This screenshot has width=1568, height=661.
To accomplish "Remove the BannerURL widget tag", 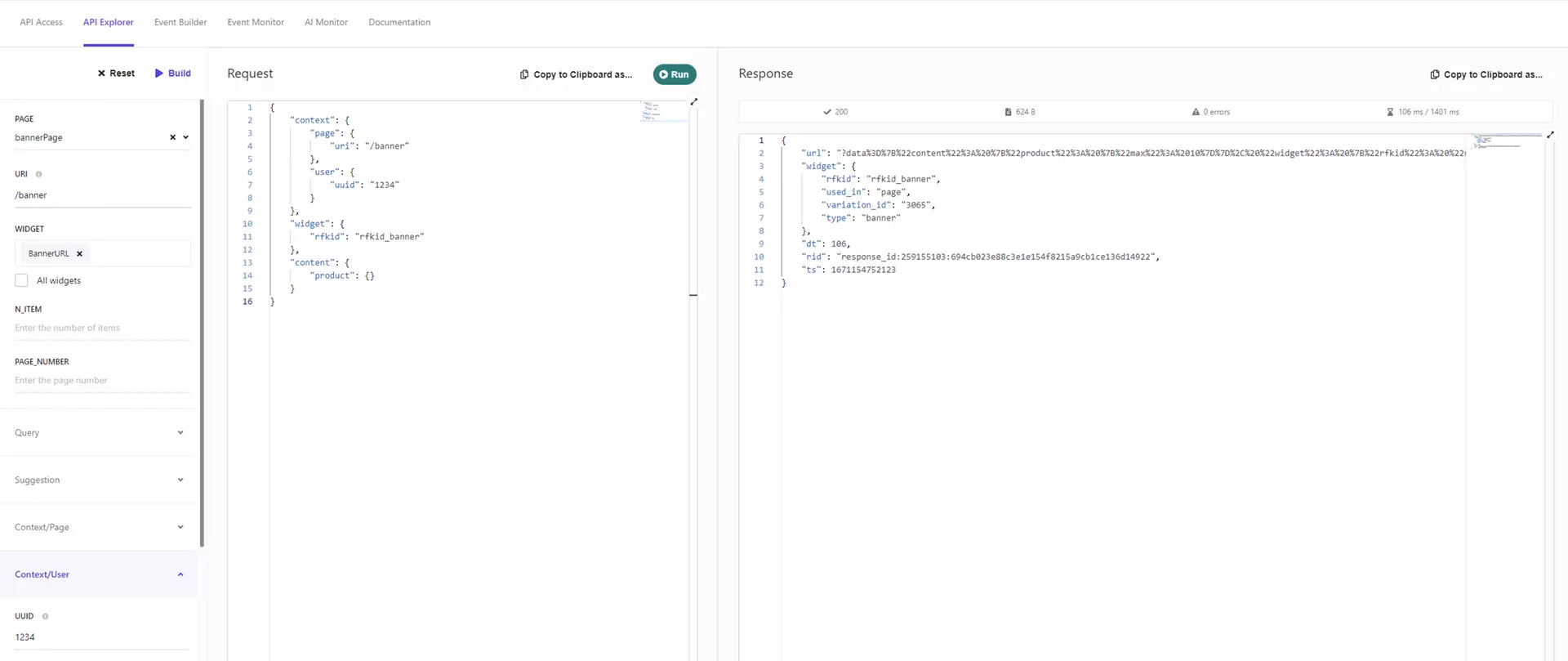I will coord(79,254).
